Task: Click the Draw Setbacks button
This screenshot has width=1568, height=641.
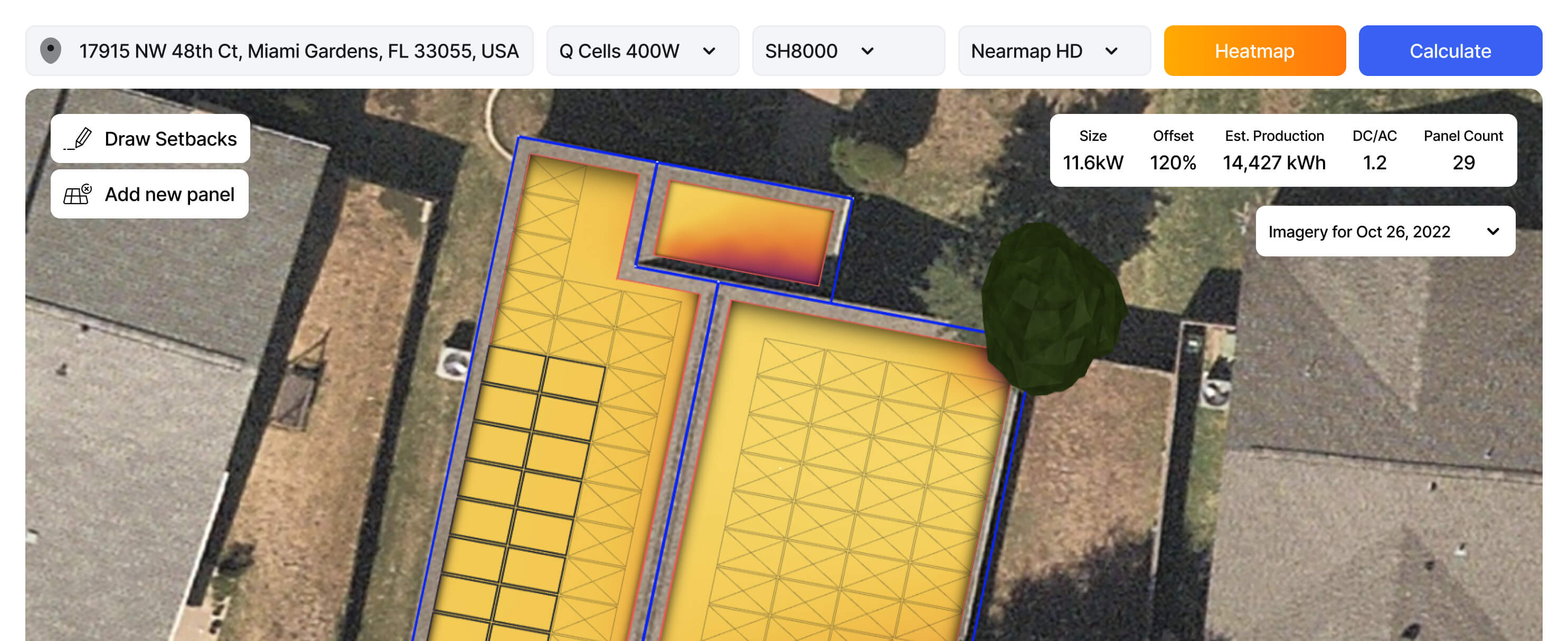Action: coord(150,139)
